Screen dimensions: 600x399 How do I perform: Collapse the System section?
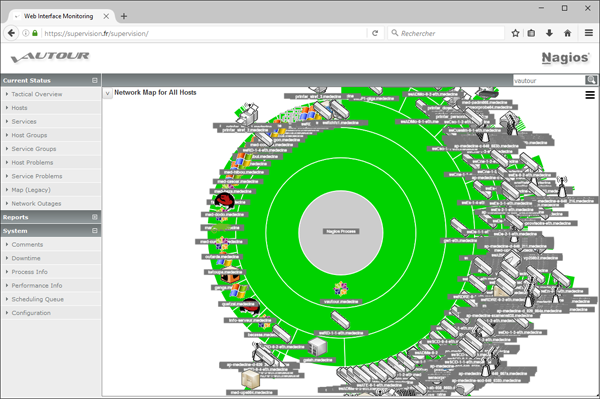click(95, 231)
